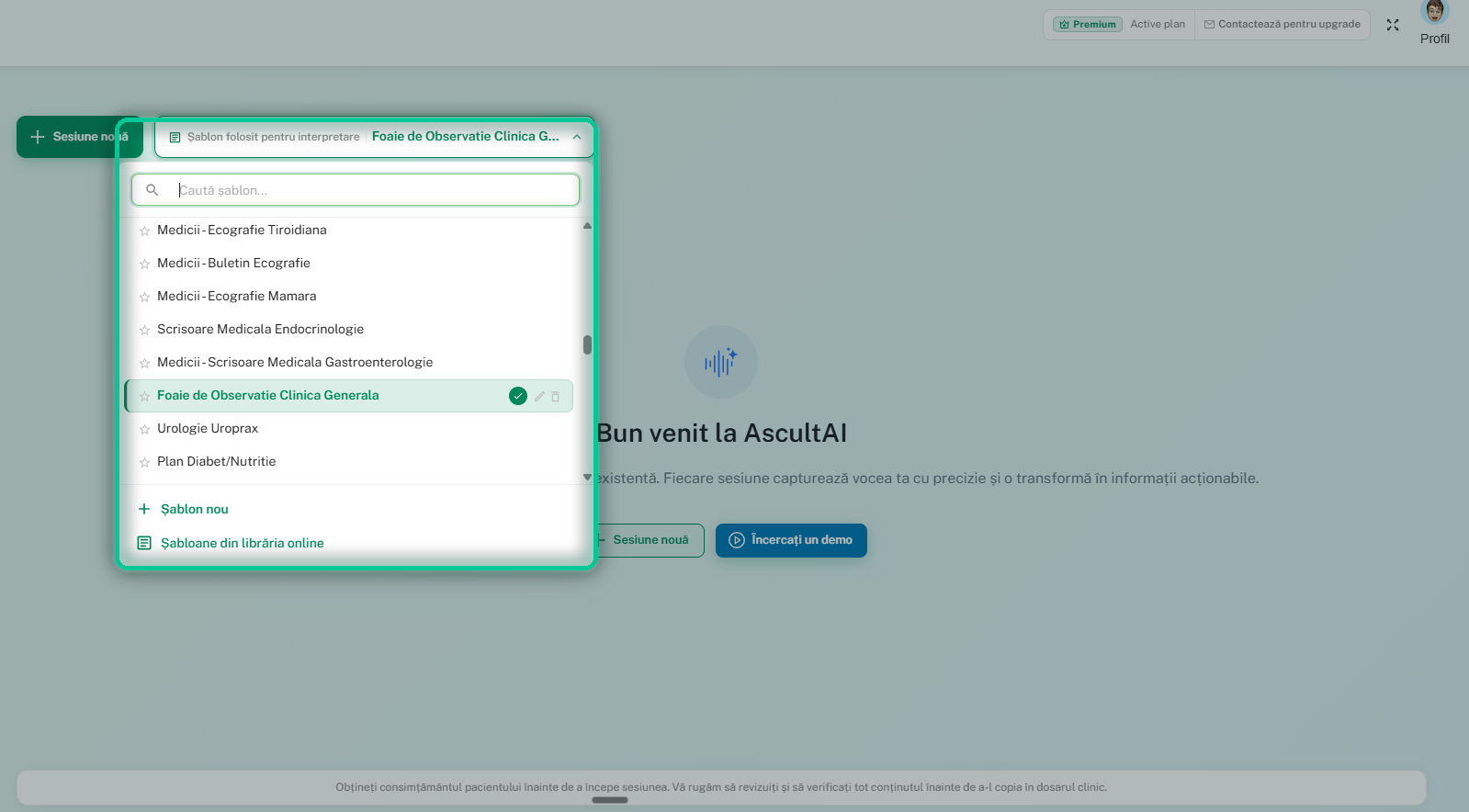Toggle fullscreen with the expand icon
The height and width of the screenshot is (812, 1469).
(1393, 25)
